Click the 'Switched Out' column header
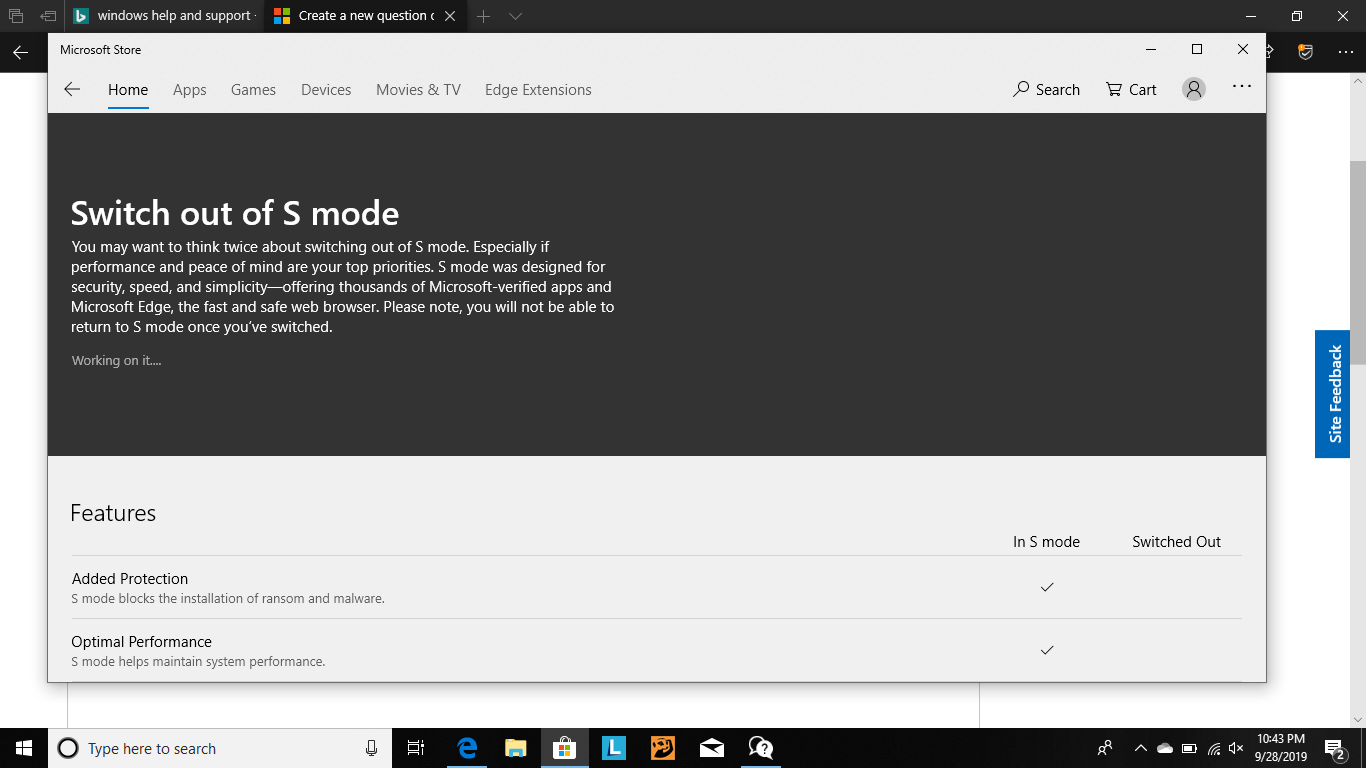This screenshot has width=1366, height=768. click(1176, 541)
